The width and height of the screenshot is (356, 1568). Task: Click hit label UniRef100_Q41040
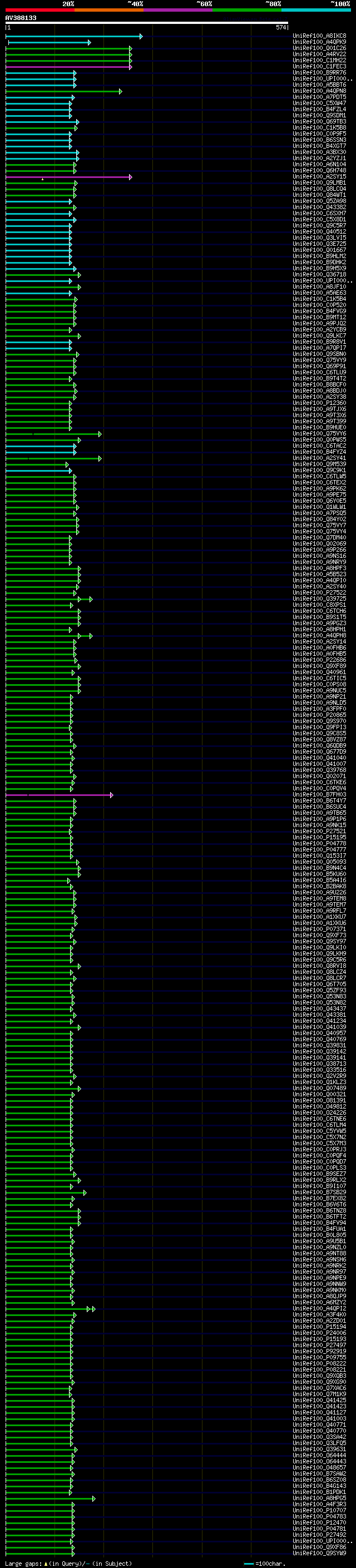point(319,758)
